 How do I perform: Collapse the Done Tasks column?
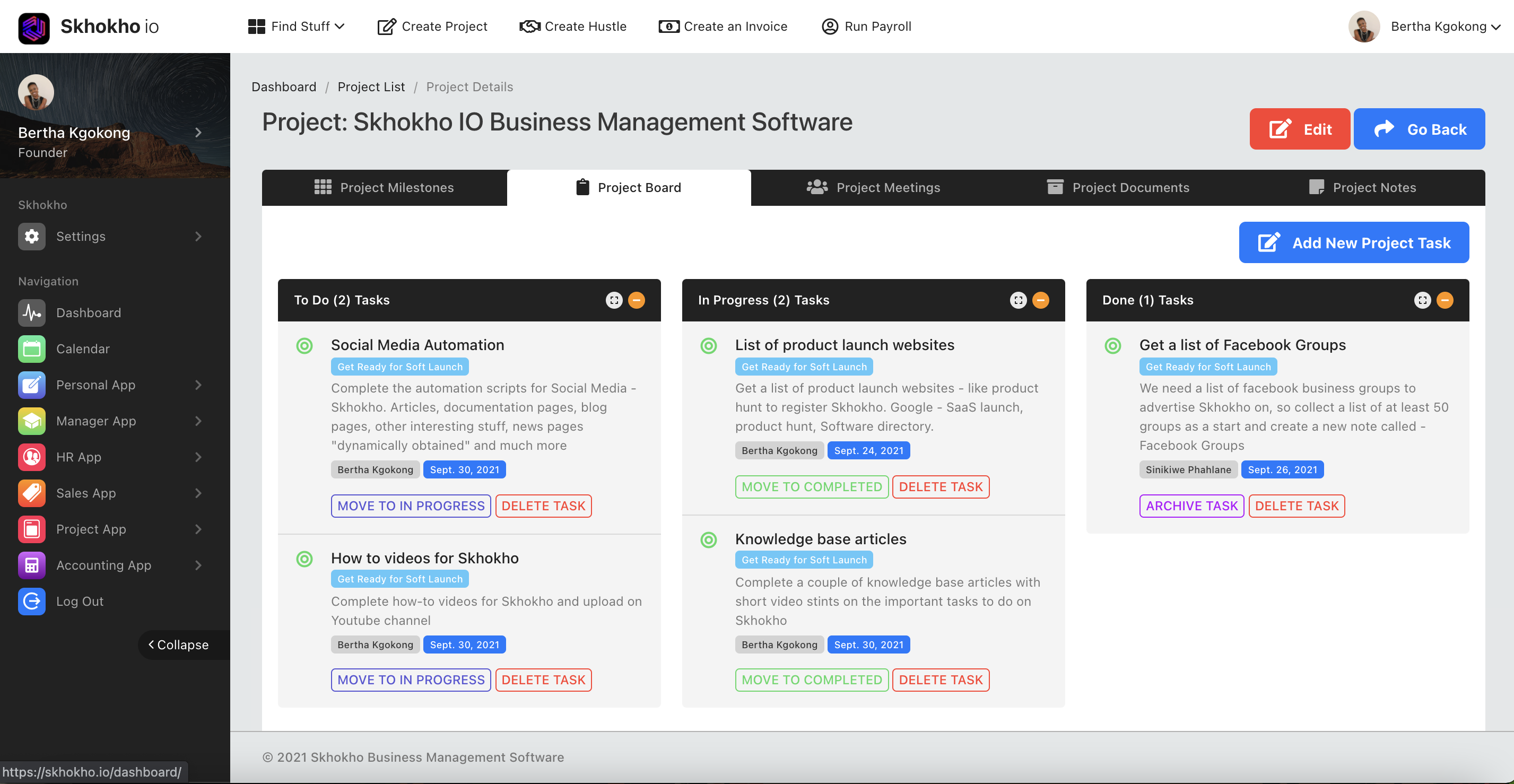(1445, 300)
